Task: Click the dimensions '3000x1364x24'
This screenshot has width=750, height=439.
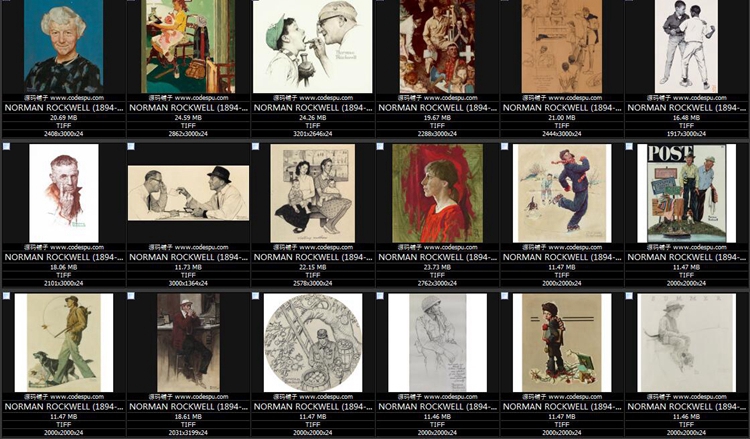Action: pos(188,284)
